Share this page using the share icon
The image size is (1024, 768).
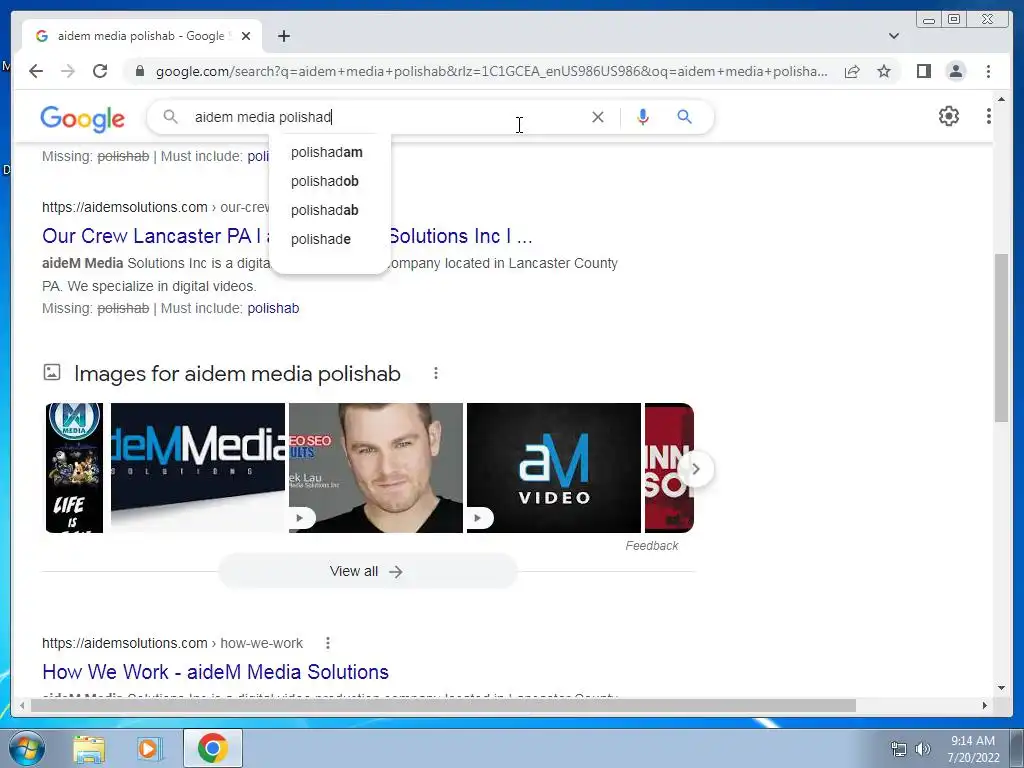coord(852,71)
